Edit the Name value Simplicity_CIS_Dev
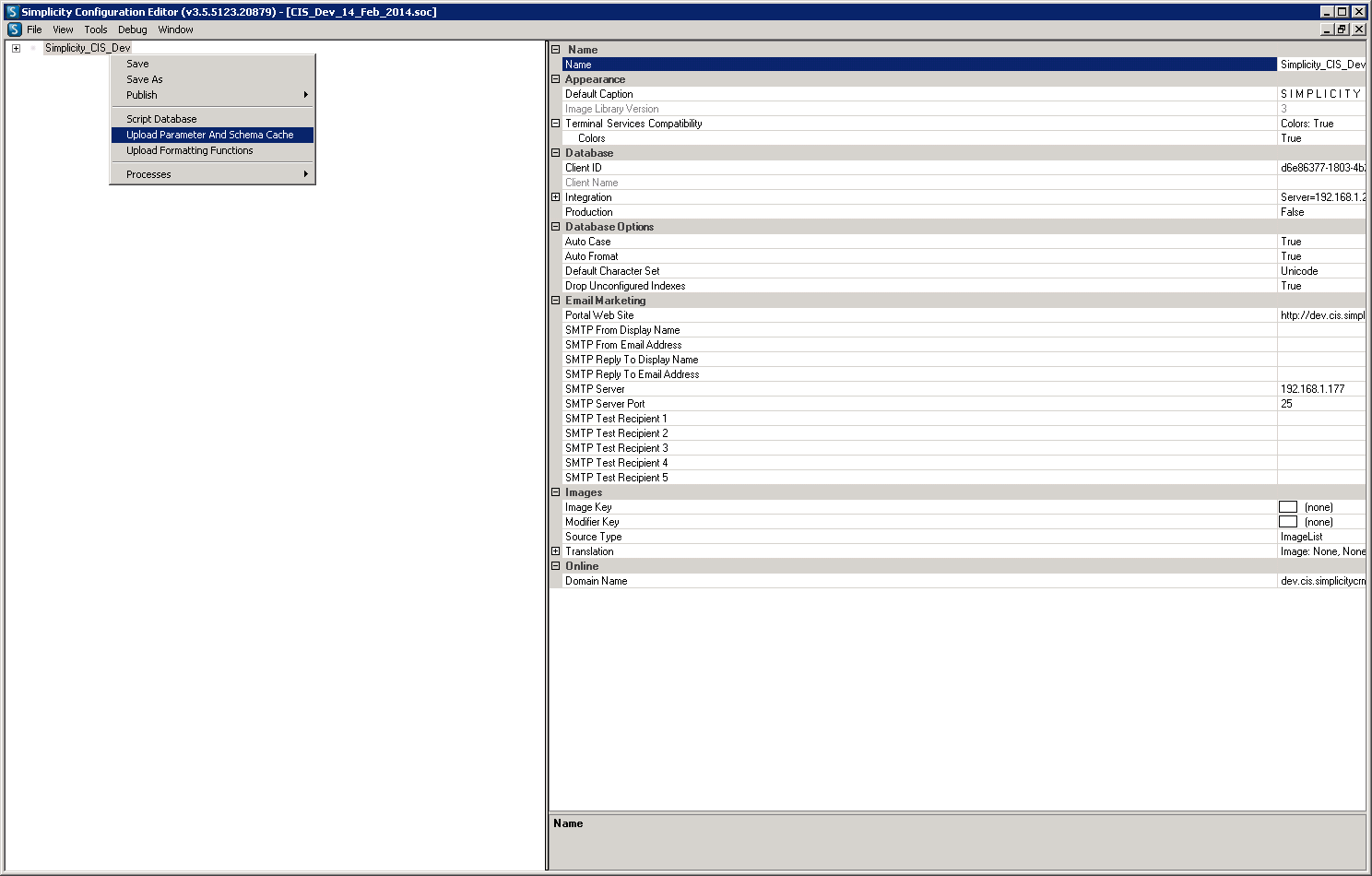 (1321, 65)
